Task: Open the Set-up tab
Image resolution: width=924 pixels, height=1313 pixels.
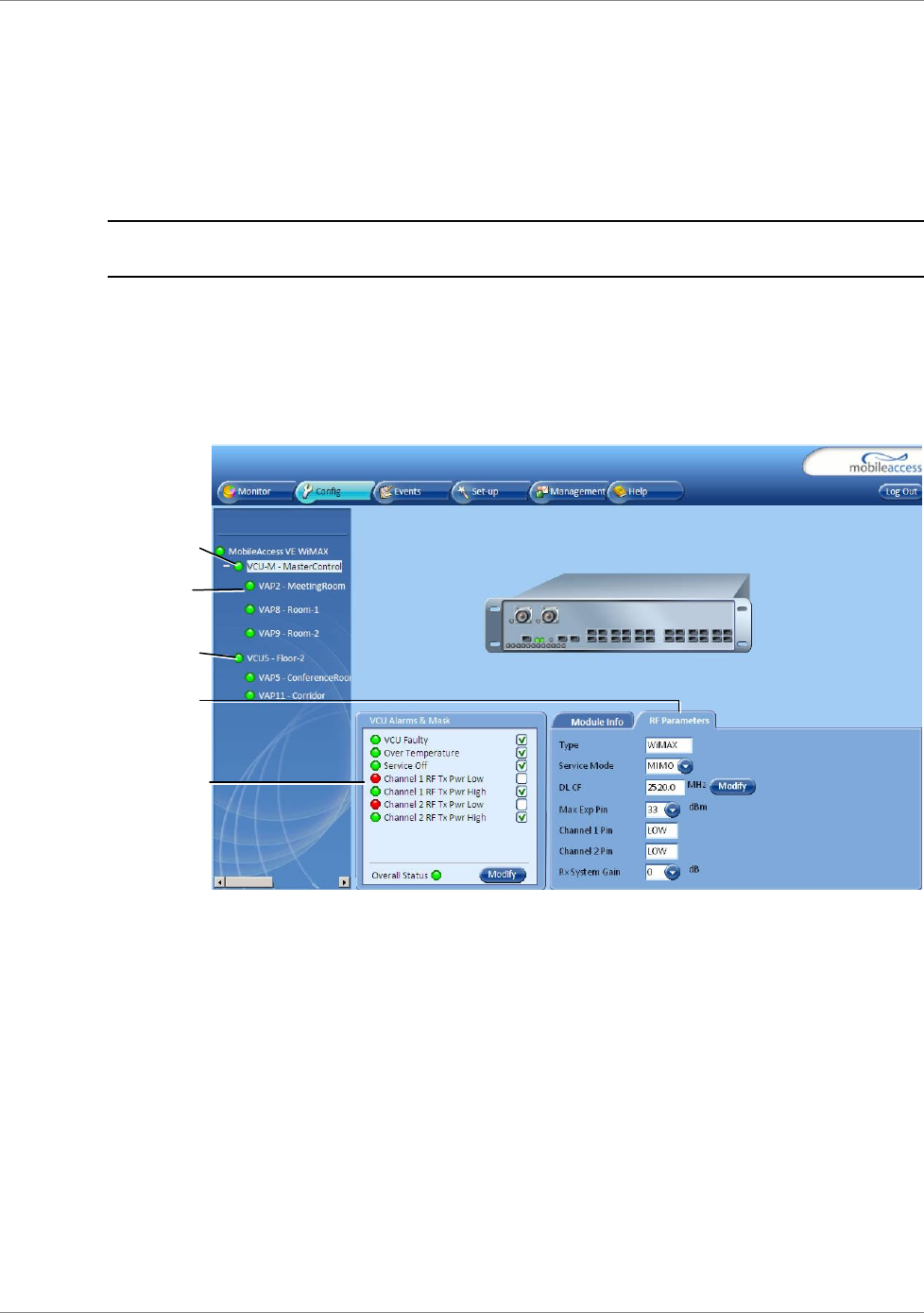Action: pyautogui.click(x=489, y=491)
